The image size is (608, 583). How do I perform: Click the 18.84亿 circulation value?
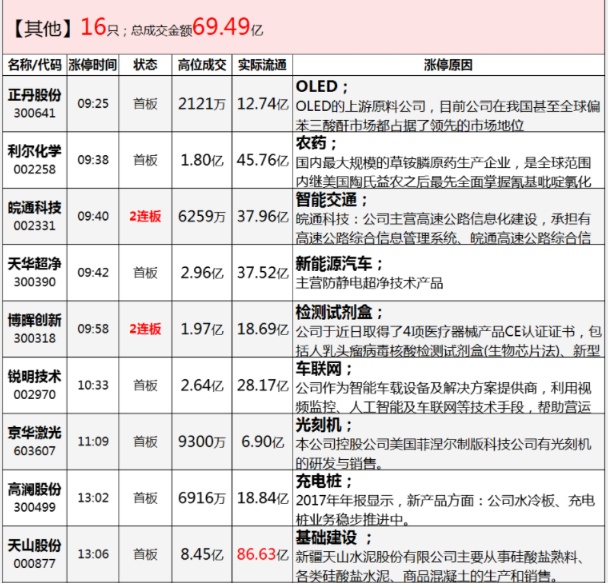click(x=263, y=498)
